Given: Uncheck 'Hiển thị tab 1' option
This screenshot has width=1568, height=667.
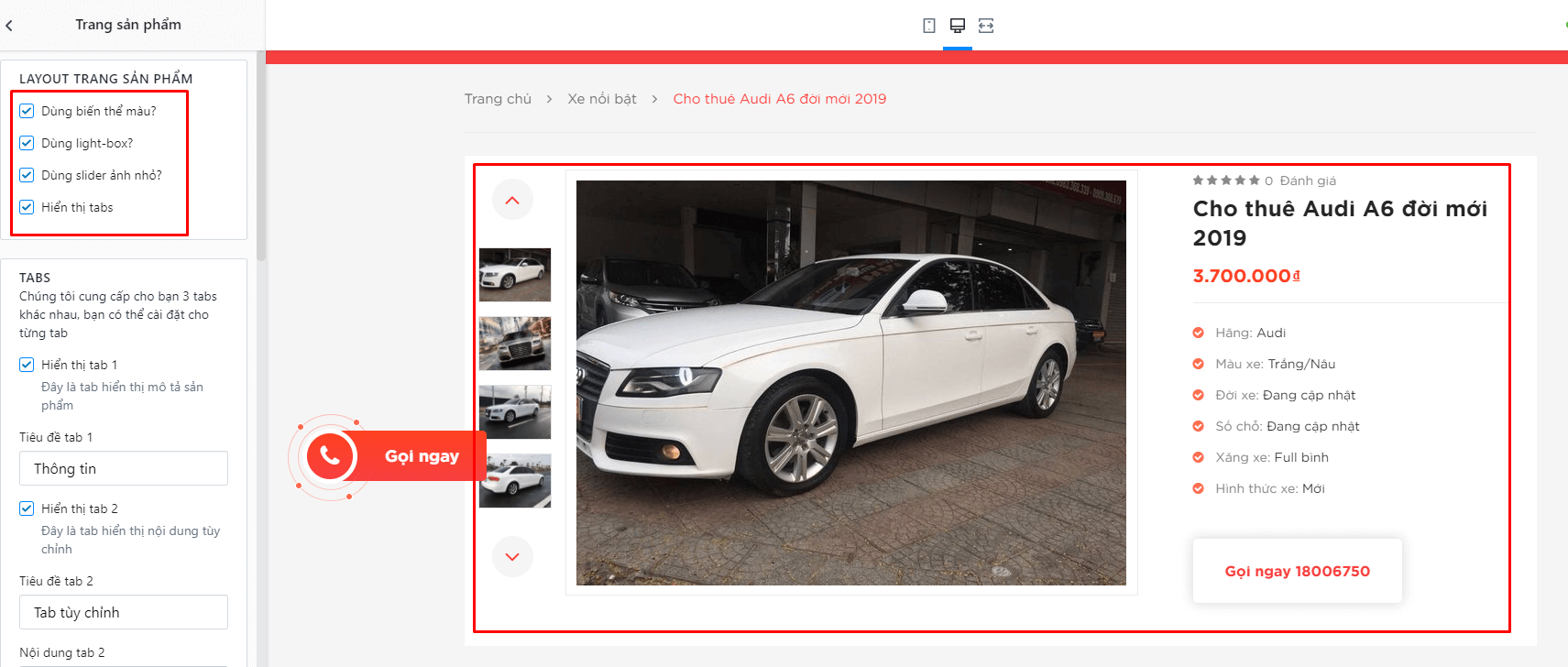Looking at the screenshot, I should coord(27,365).
